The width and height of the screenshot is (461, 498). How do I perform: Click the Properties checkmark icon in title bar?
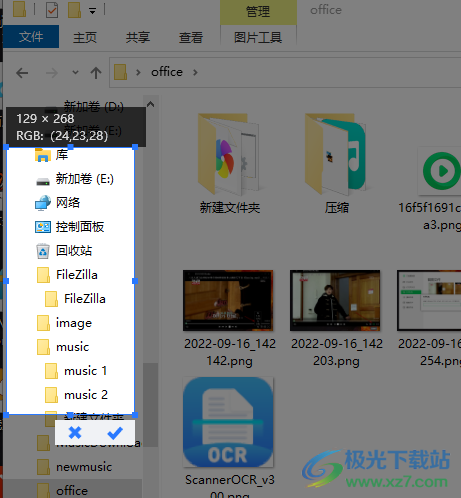click(x=52, y=10)
